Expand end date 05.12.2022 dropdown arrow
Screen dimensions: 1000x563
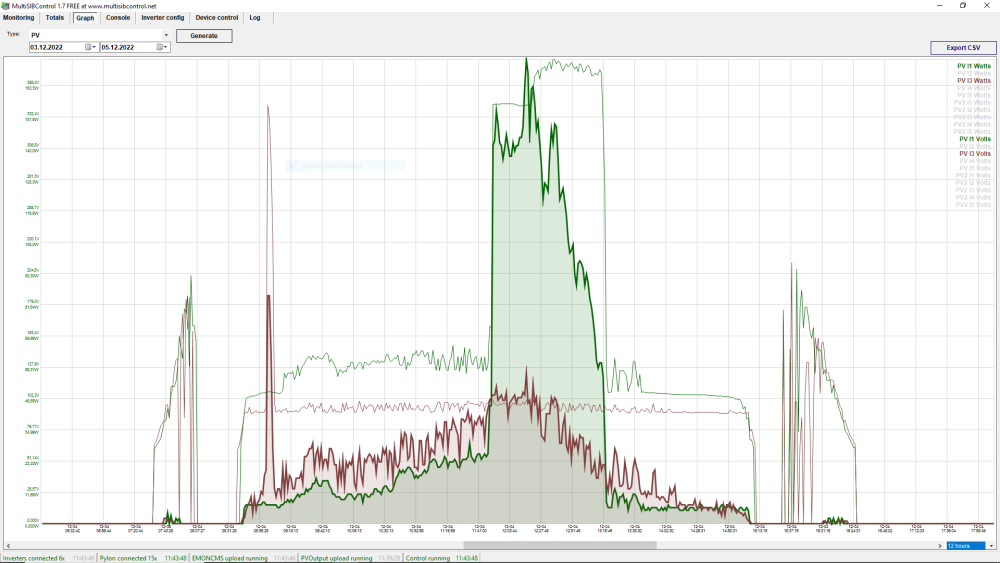click(x=166, y=47)
